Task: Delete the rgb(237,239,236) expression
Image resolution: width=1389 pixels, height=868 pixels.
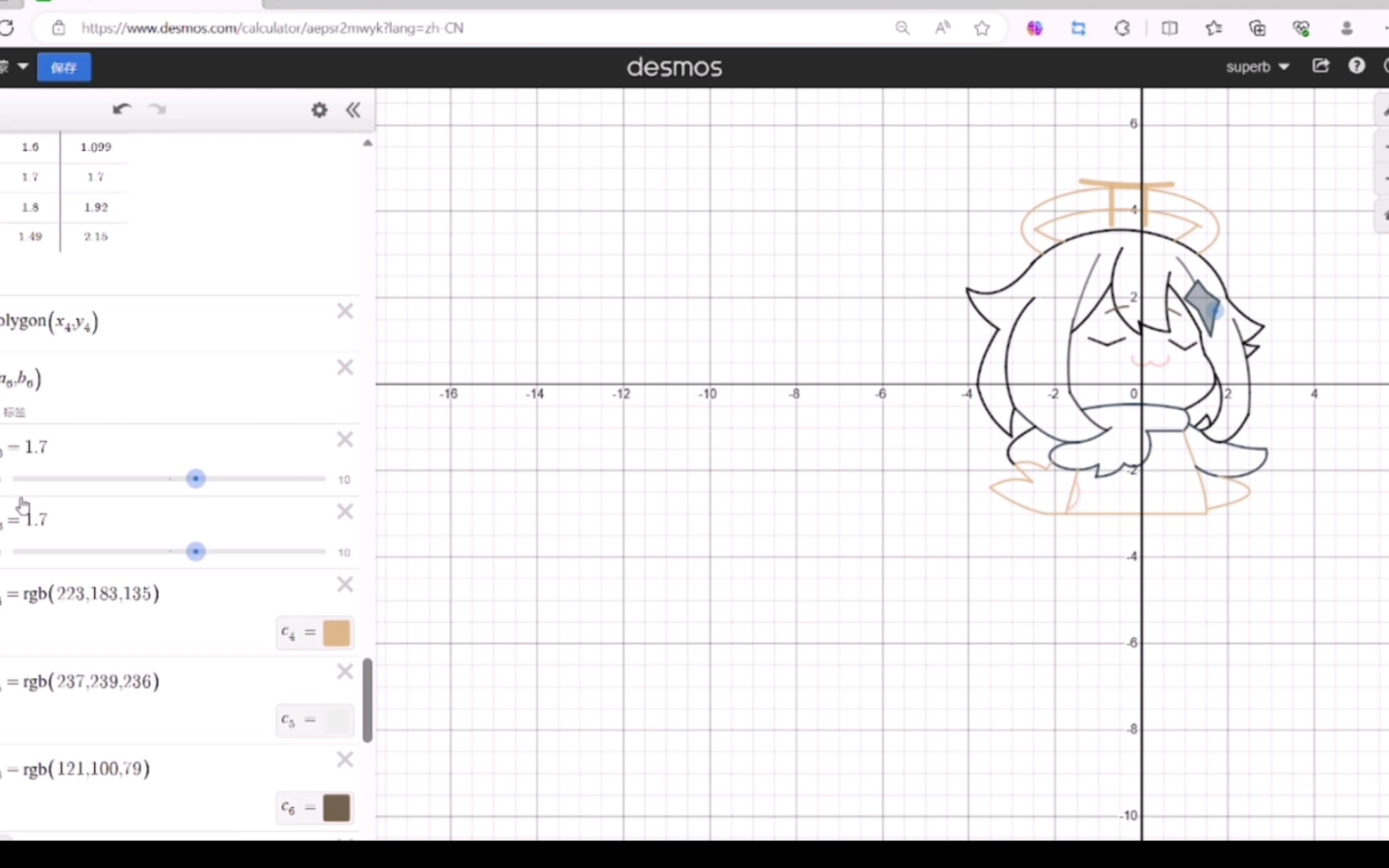Action: coord(345,671)
